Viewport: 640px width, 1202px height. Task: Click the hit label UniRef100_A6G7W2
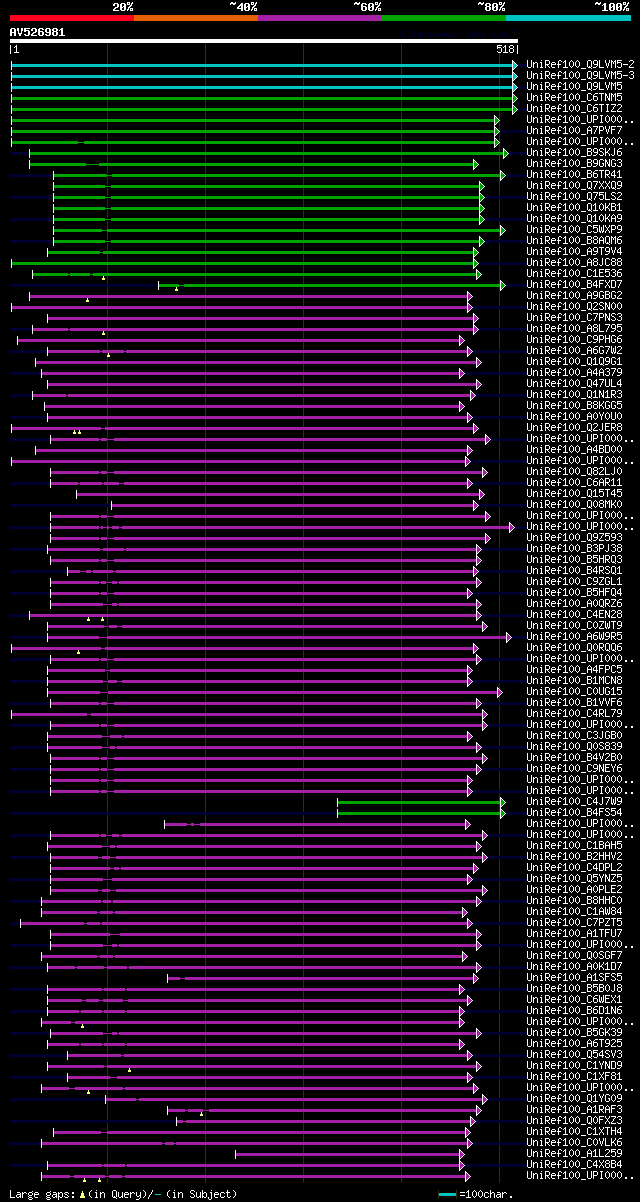(x=575, y=350)
